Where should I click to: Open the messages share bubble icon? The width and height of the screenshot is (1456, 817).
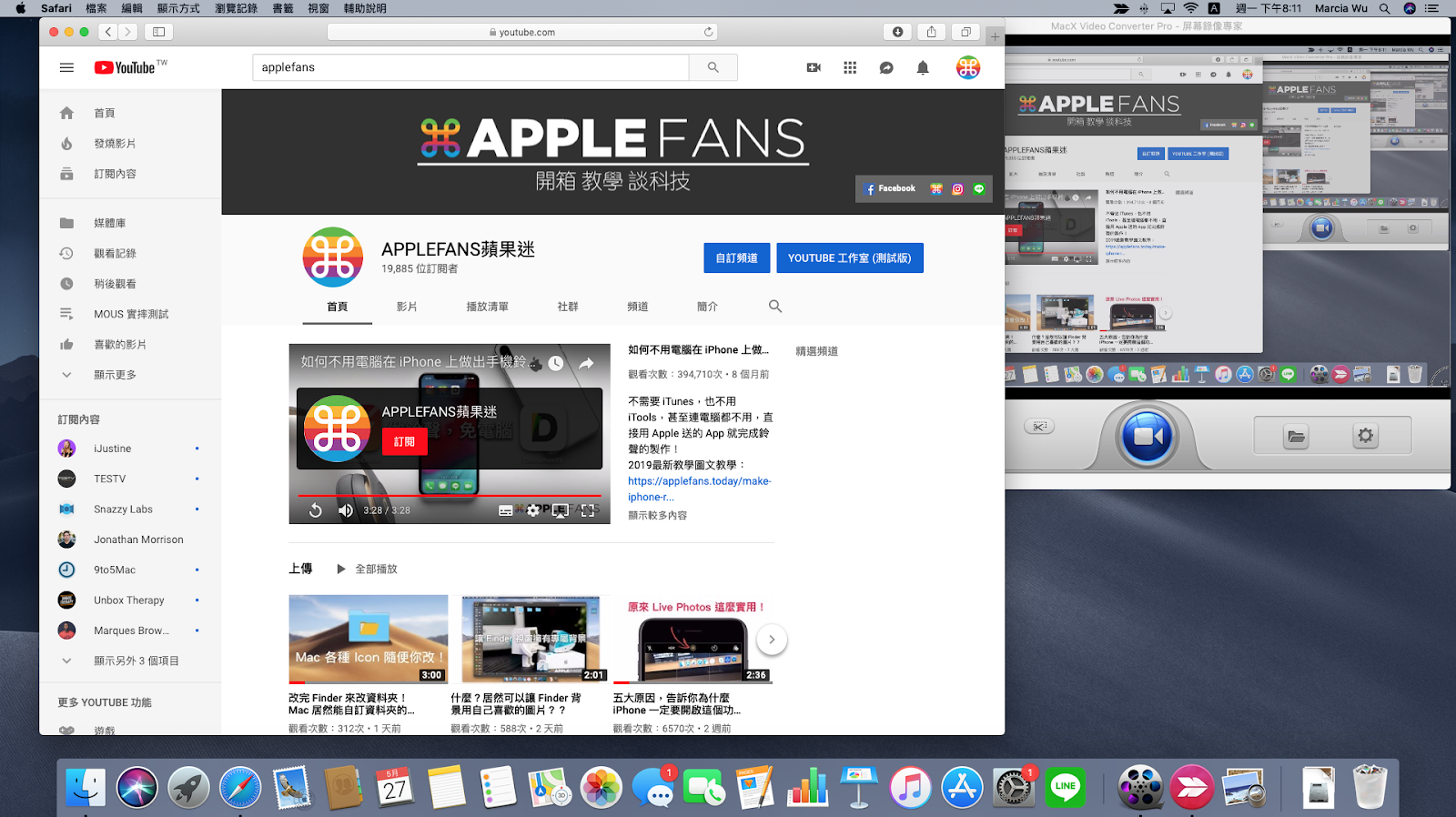(886, 67)
